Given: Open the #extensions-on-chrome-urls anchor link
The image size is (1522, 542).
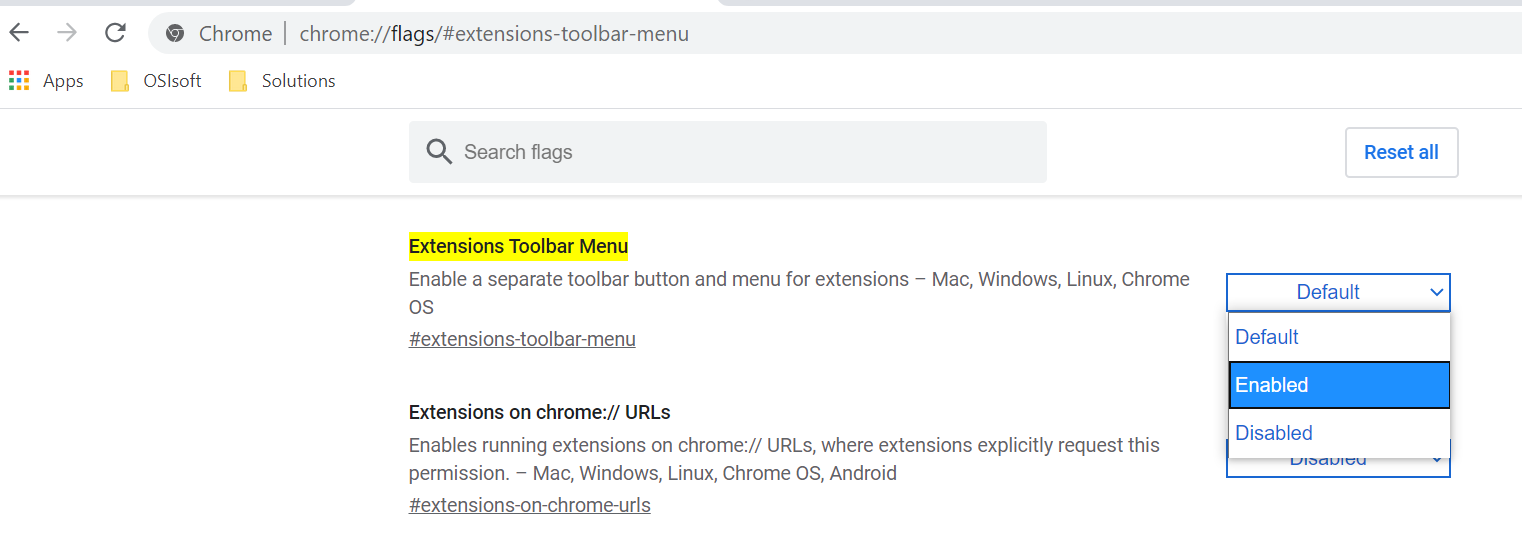Looking at the screenshot, I should 530,505.
